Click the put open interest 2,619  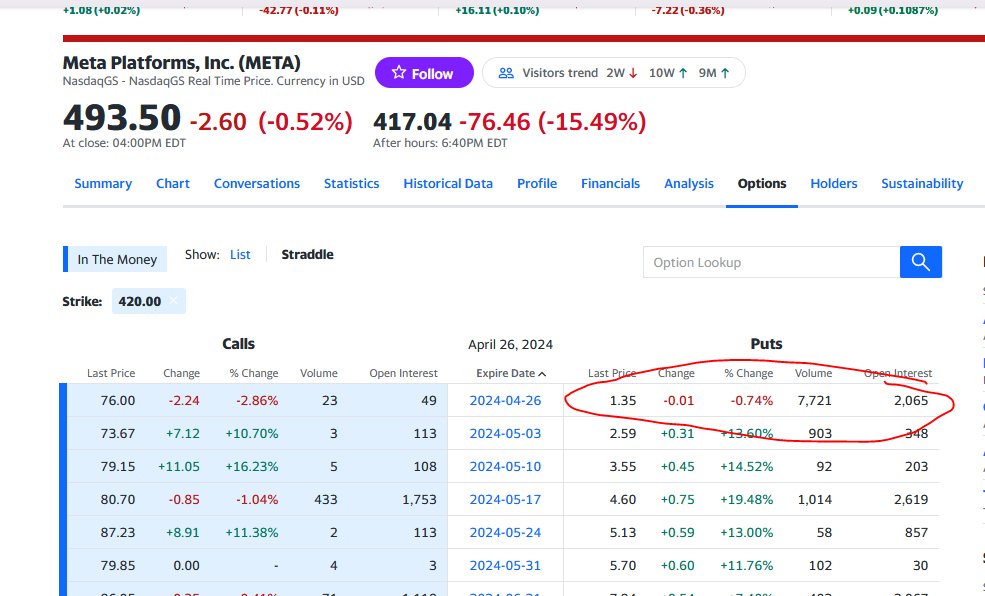tap(911, 499)
